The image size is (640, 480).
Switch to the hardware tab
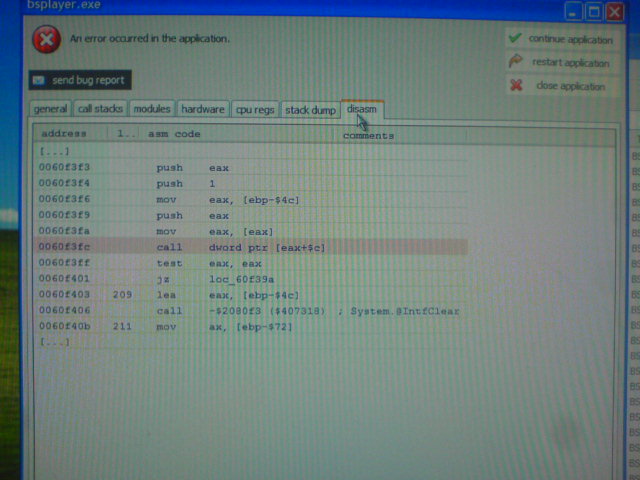coord(203,109)
